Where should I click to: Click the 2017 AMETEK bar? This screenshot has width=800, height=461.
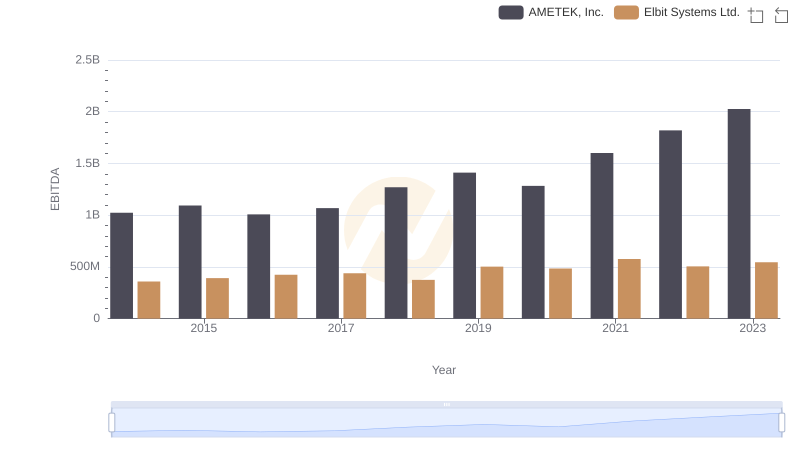point(327,263)
